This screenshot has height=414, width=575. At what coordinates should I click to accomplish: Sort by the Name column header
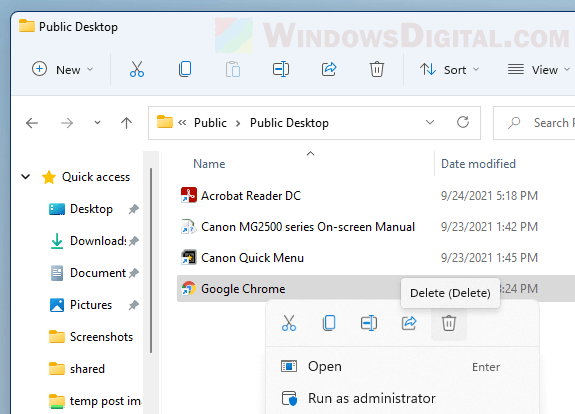point(209,164)
